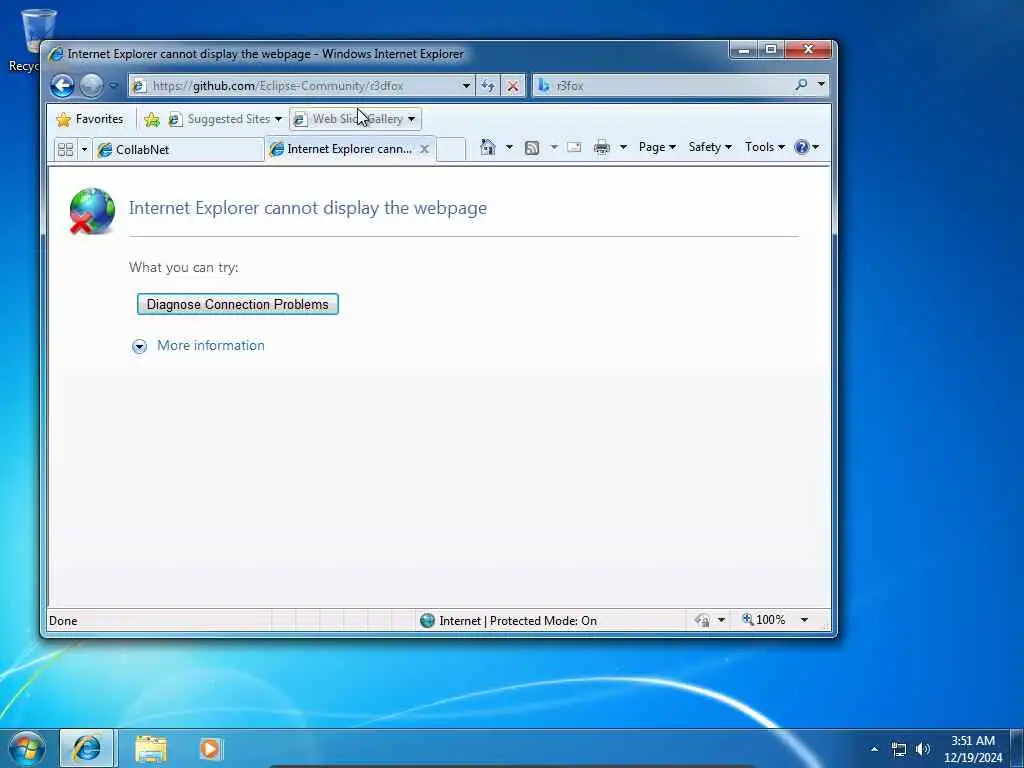Screen dimensions: 1024x768
Task: Show hidden system tray icons arrow
Action: coord(874,749)
